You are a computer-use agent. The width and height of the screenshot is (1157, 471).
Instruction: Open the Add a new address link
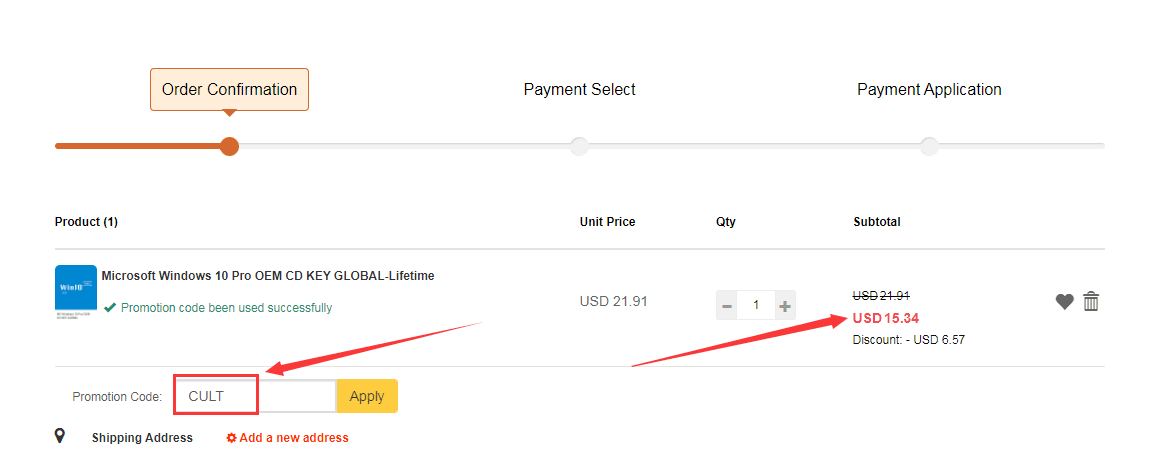pos(293,438)
